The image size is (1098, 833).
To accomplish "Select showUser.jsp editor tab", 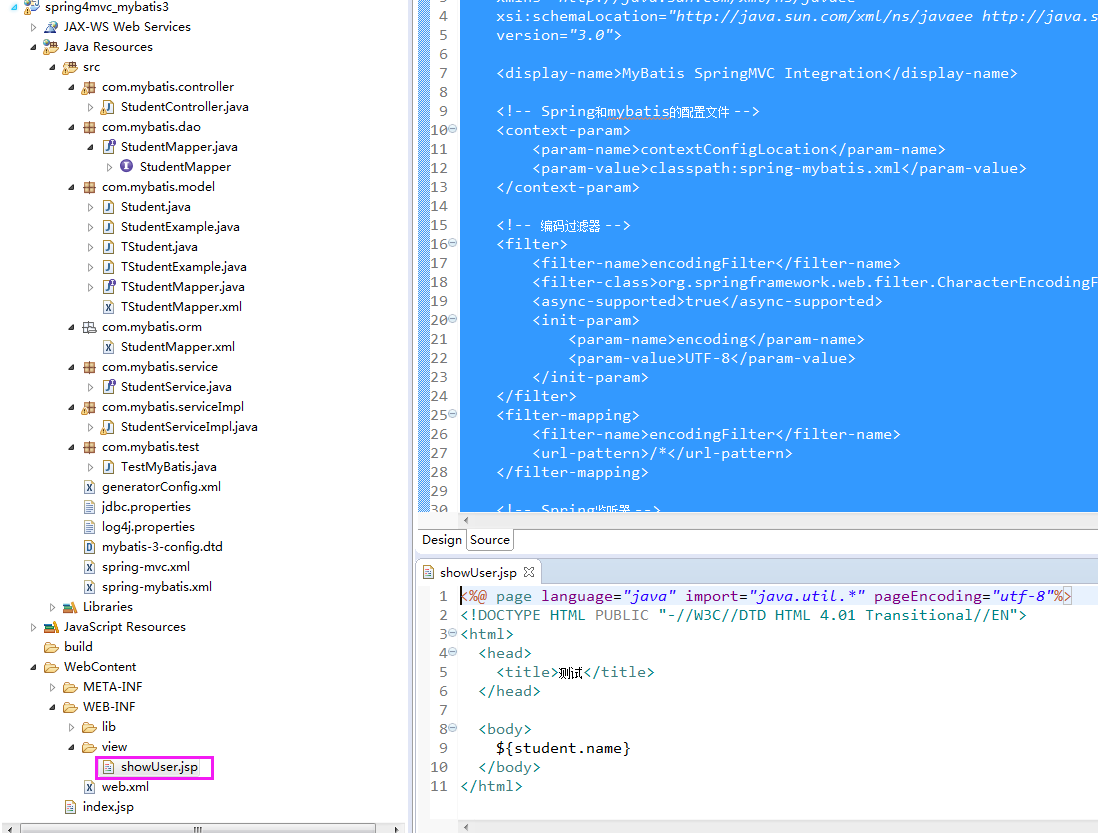I will point(478,573).
